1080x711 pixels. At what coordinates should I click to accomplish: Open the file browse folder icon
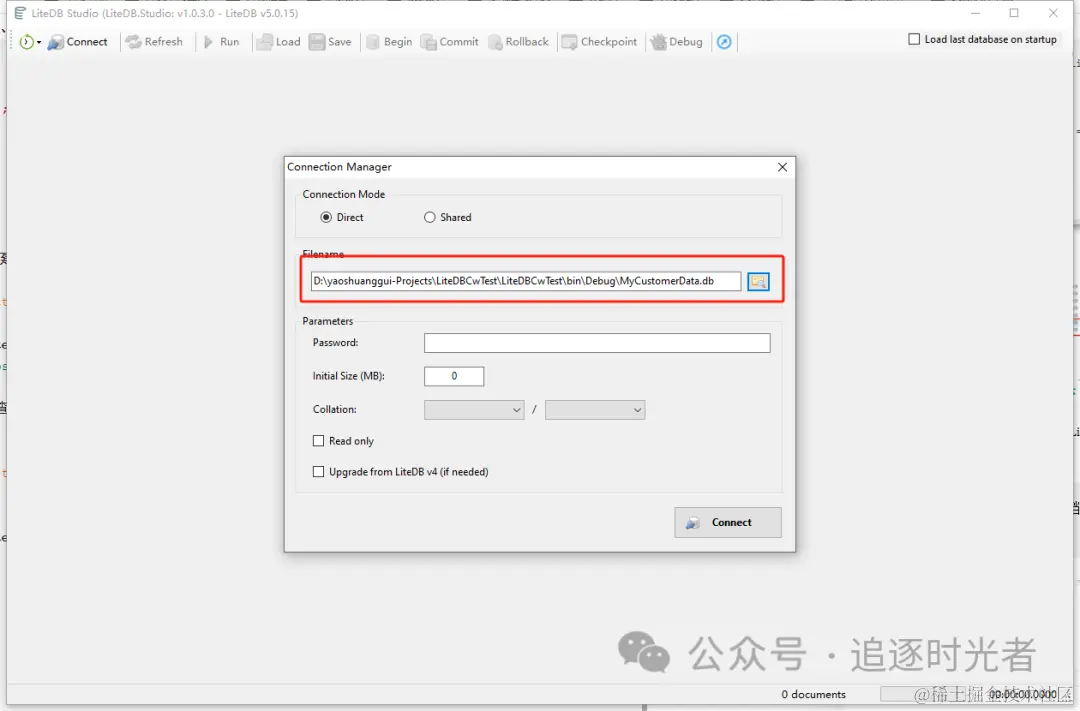758,281
